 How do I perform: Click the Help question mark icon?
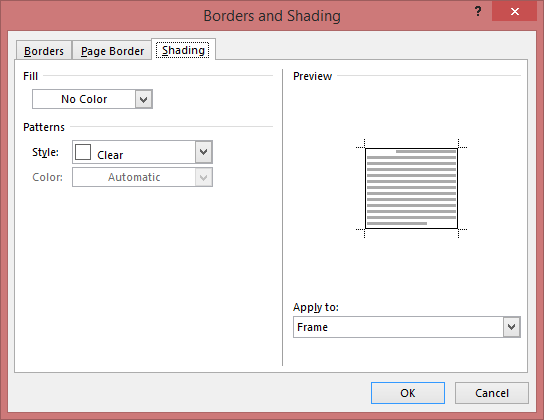(478, 11)
